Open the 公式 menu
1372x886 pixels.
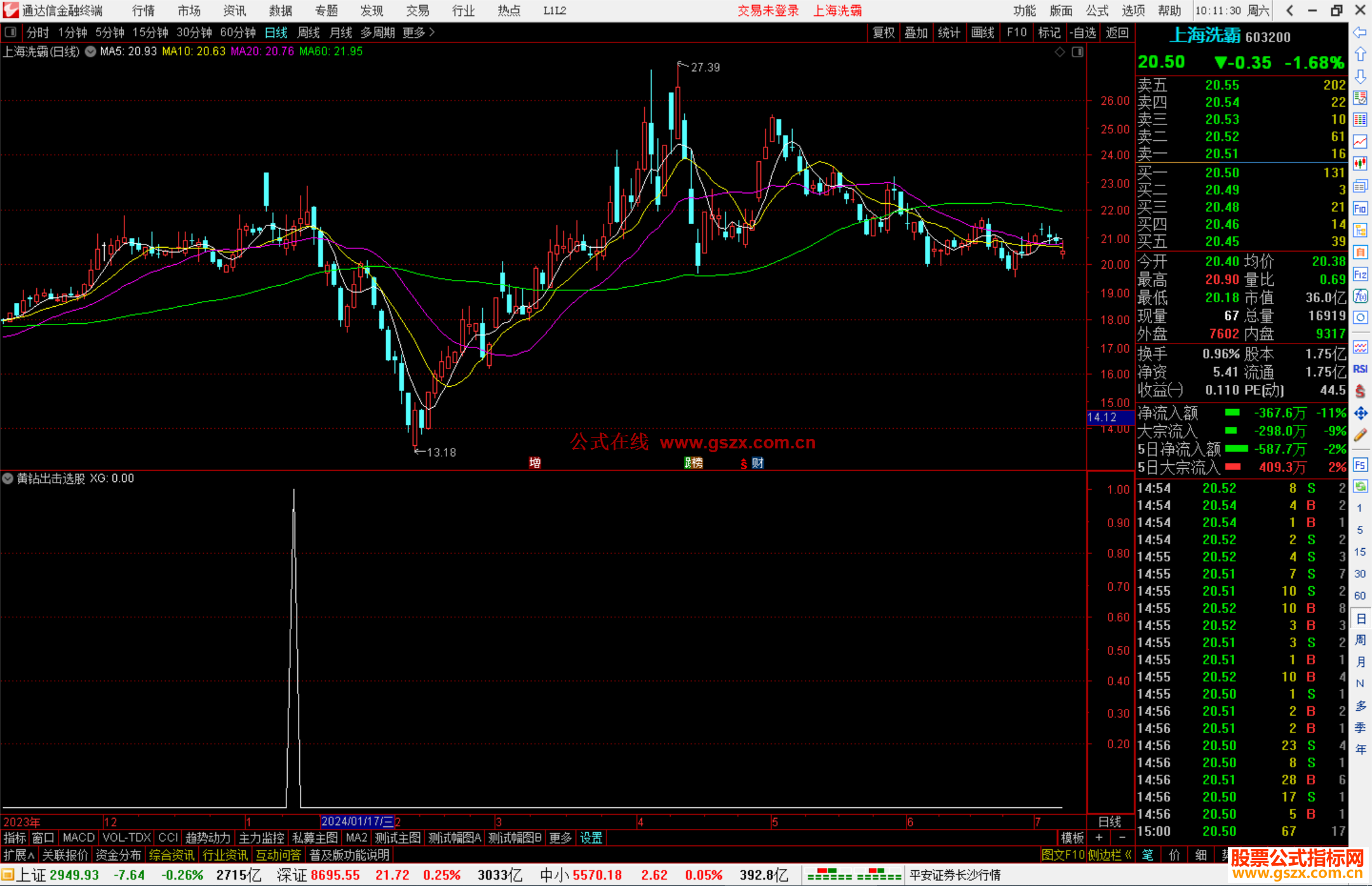(x=1096, y=10)
